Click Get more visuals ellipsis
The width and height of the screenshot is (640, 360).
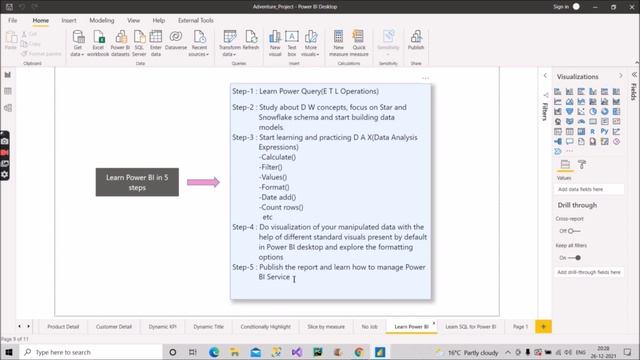(x=570, y=151)
